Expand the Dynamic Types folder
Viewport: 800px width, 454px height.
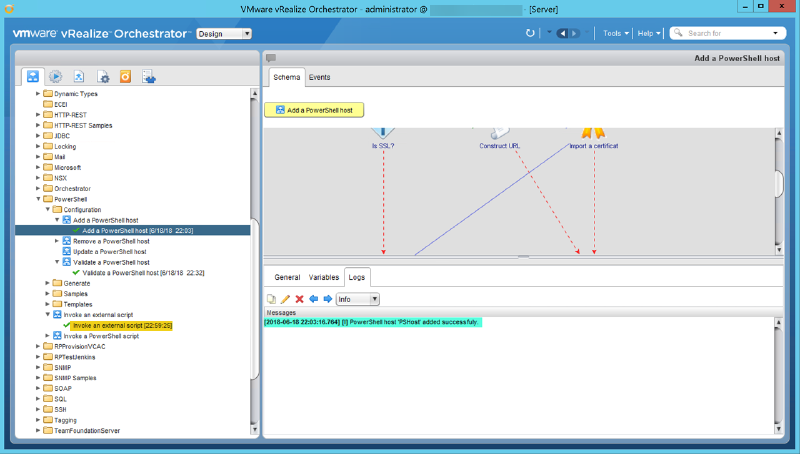coord(38,93)
